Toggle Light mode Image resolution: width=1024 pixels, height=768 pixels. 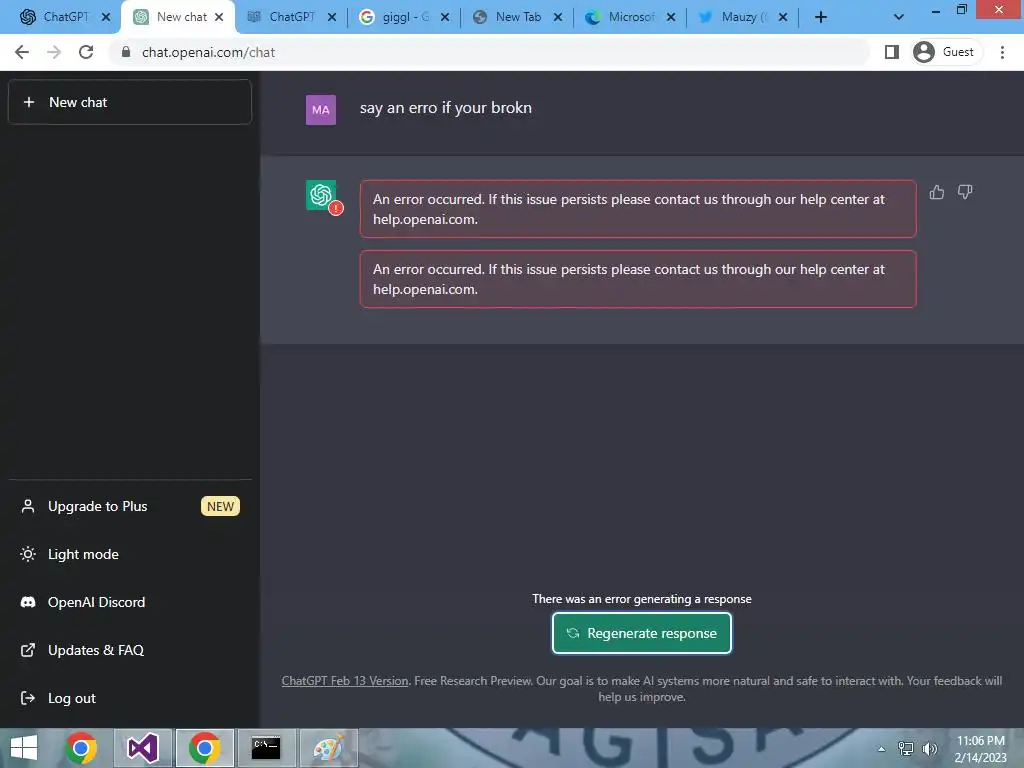83,554
